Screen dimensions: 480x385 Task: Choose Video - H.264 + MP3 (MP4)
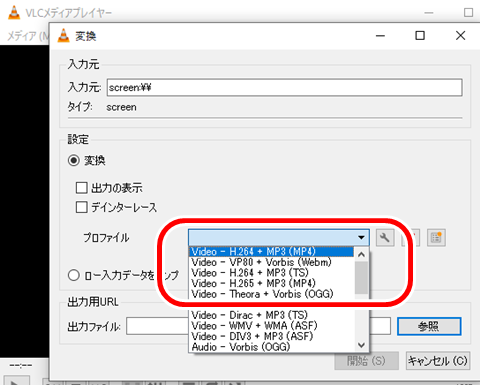(271, 251)
